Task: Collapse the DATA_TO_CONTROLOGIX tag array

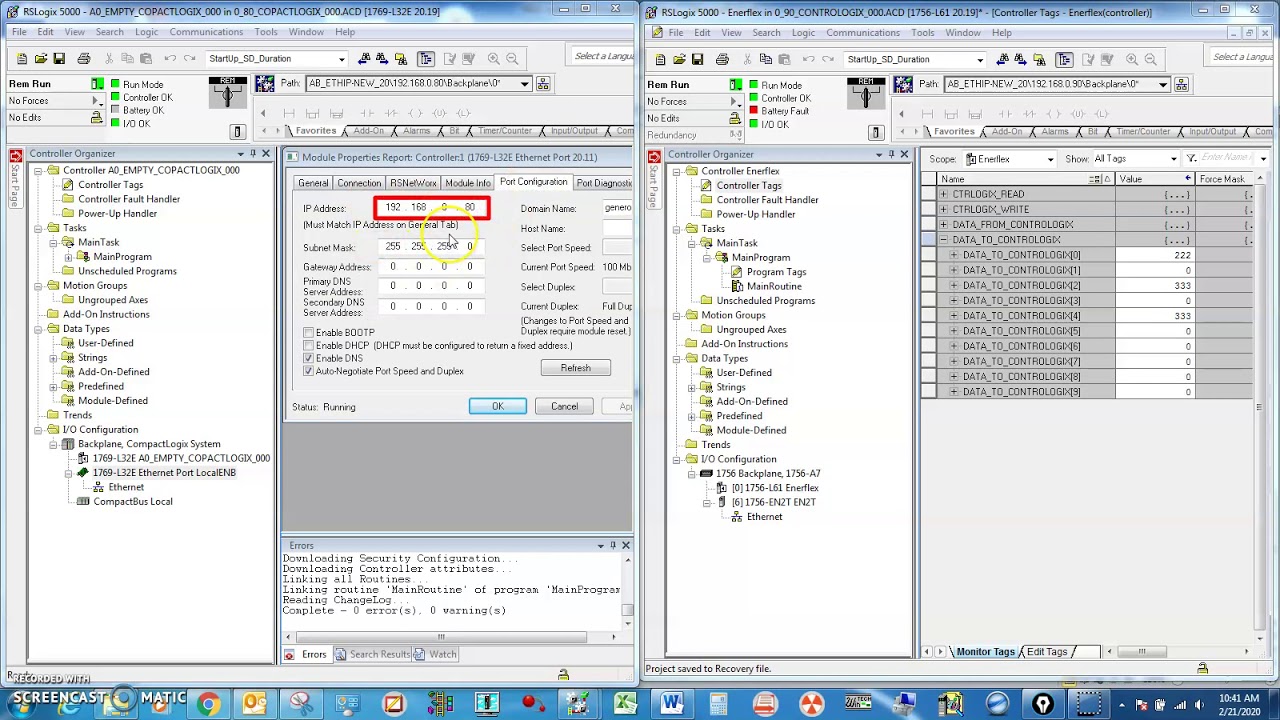Action: coord(943,240)
